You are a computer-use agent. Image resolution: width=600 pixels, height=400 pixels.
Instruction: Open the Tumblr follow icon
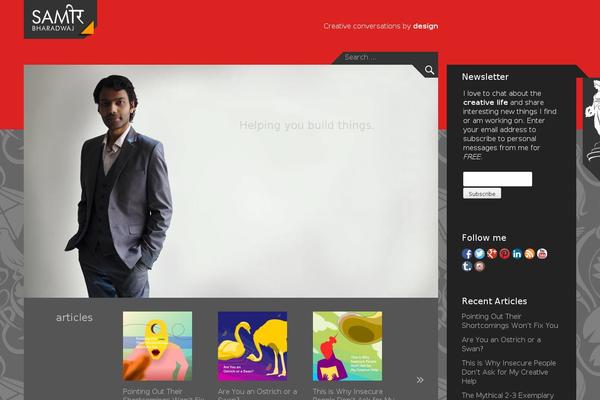[x=466, y=266]
